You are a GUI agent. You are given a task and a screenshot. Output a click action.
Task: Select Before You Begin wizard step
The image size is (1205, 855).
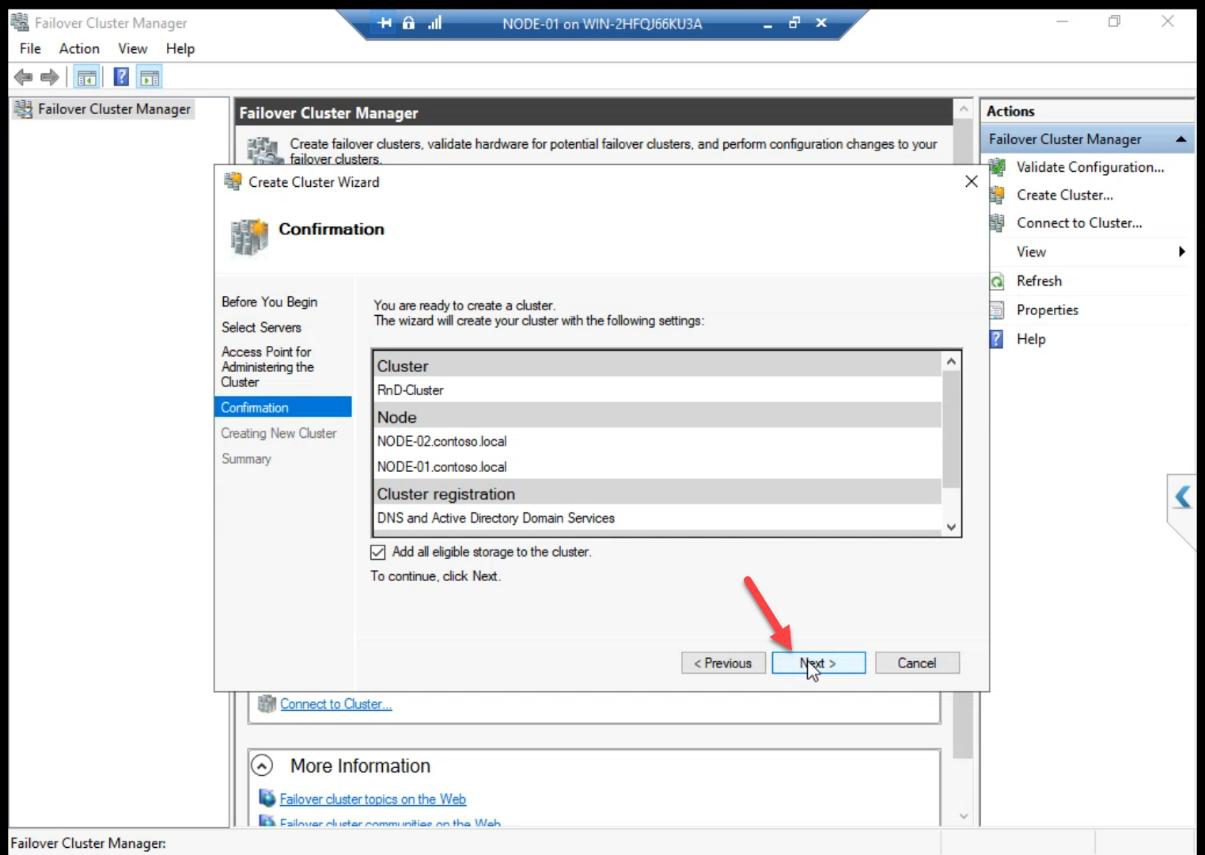click(x=269, y=302)
